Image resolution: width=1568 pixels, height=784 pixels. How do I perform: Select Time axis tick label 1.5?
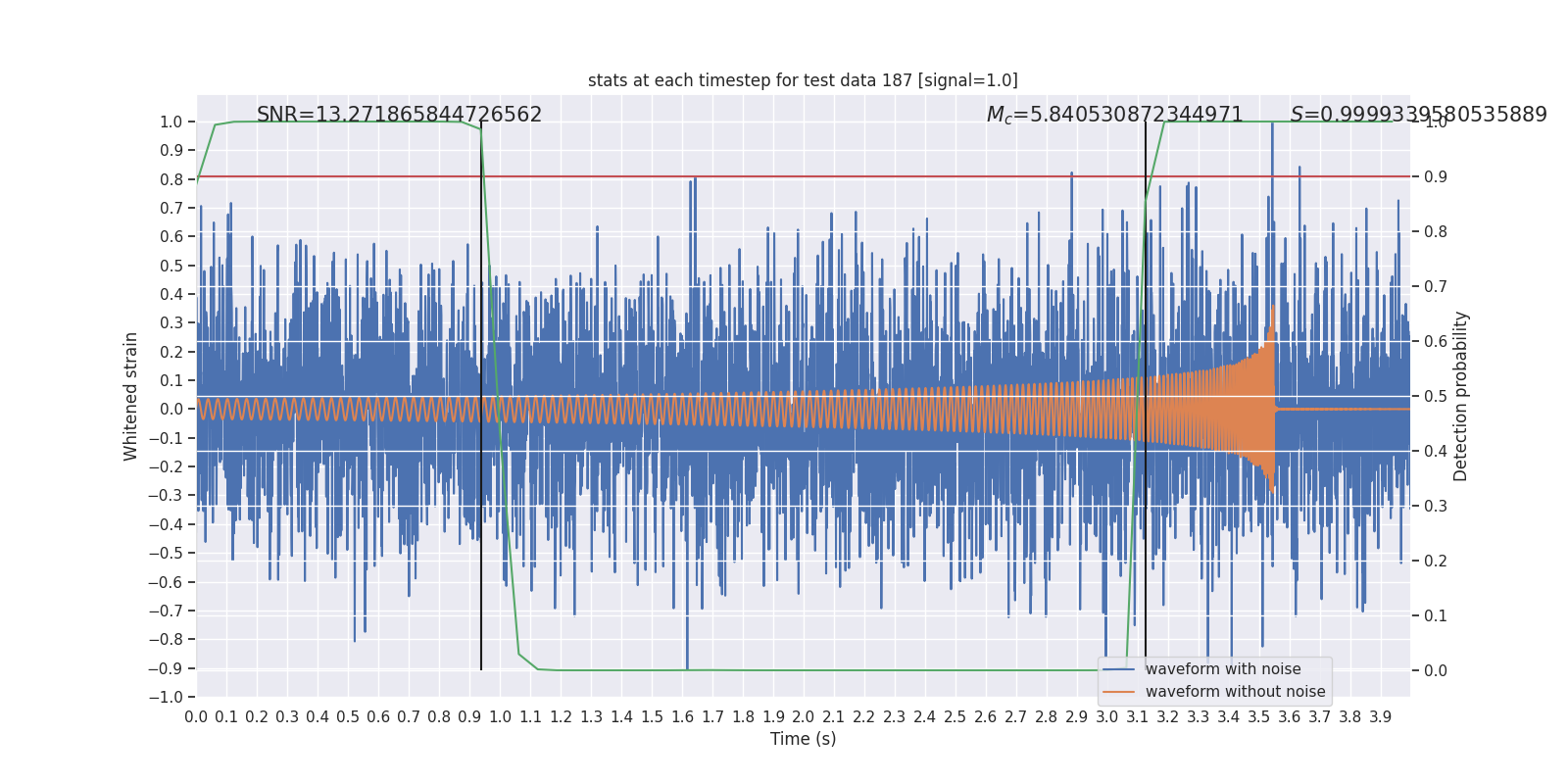(652, 717)
